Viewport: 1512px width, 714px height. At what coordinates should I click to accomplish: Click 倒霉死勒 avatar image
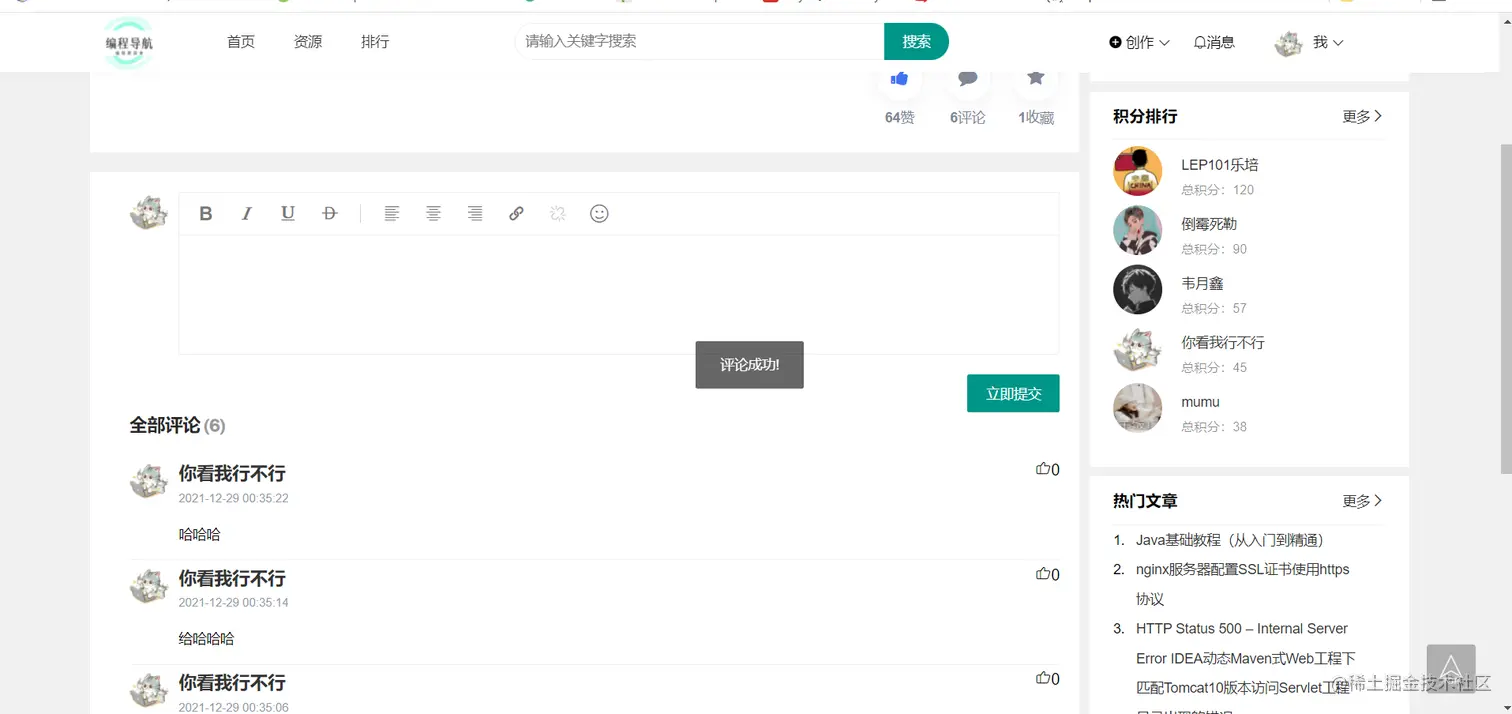(1138, 230)
